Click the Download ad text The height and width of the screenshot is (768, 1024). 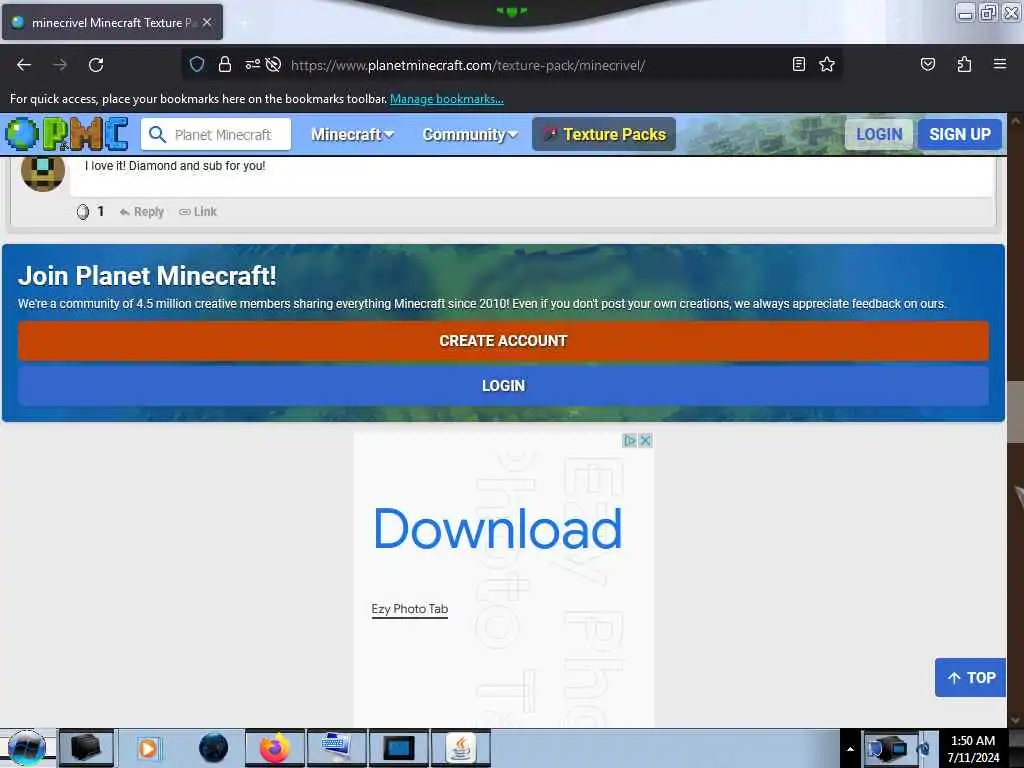[498, 528]
